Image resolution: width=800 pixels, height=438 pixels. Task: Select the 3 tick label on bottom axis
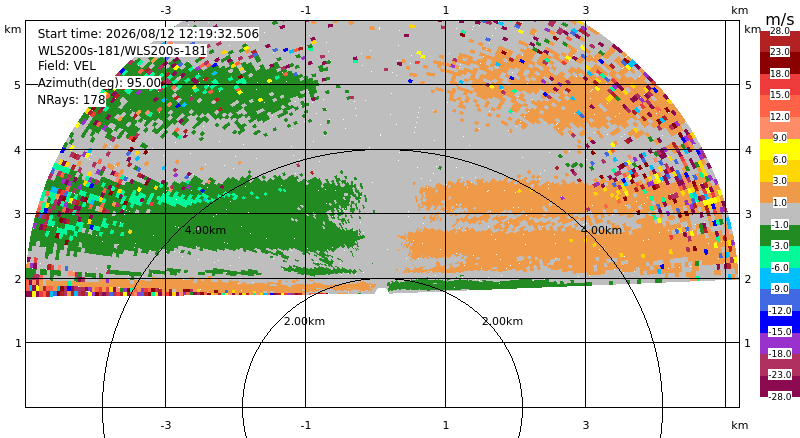click(x=586, y=425)
